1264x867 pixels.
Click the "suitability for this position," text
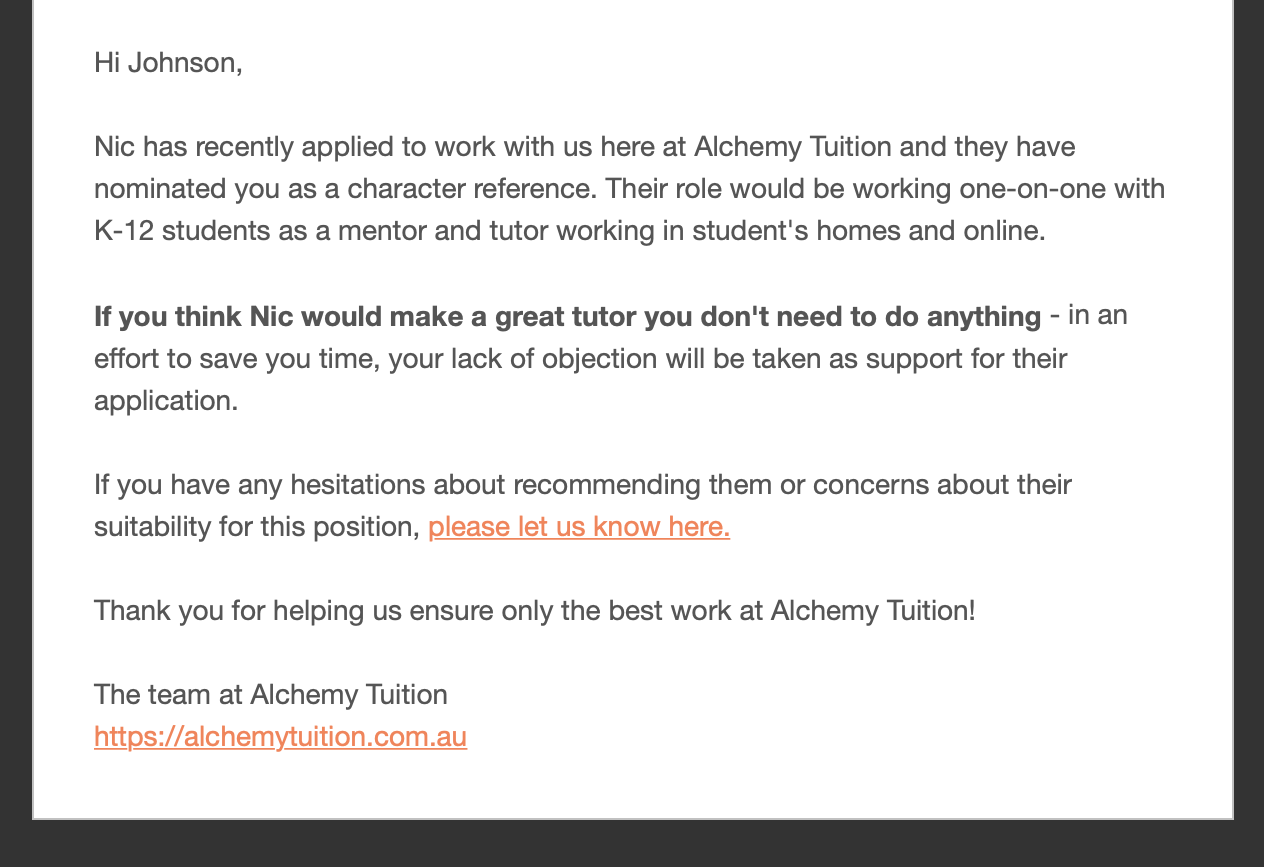(256, 527)
